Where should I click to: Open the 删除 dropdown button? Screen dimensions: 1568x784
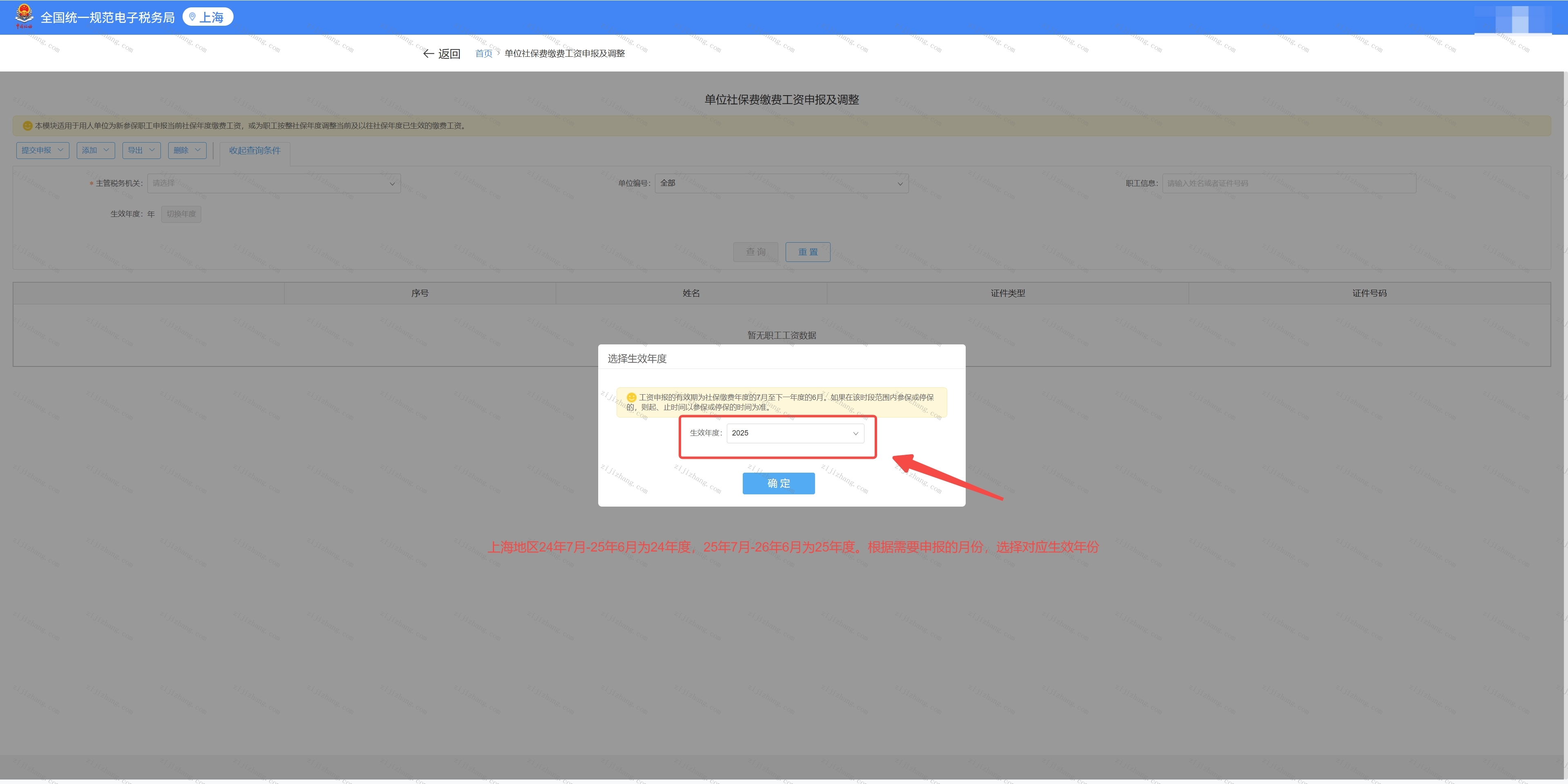(187, 150)
